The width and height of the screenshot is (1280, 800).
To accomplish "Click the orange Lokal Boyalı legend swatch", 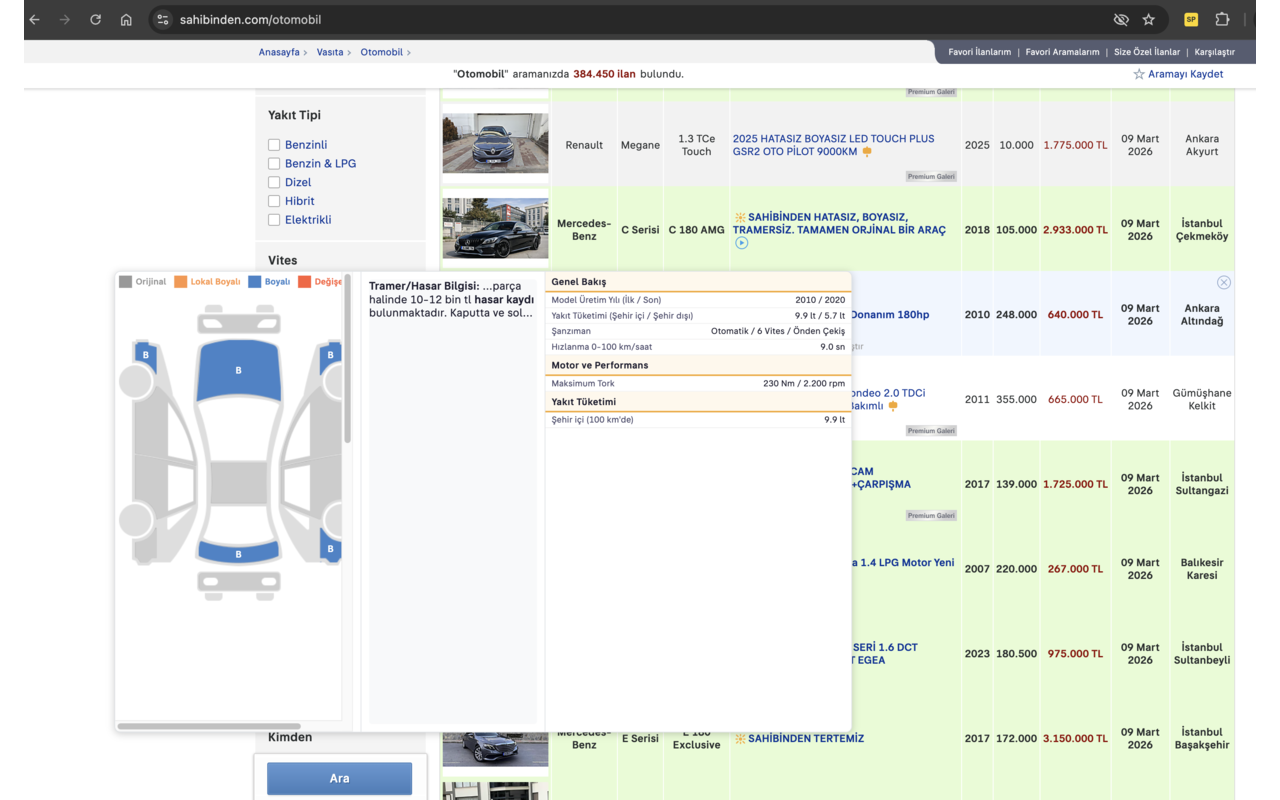I will pos(181,282).
